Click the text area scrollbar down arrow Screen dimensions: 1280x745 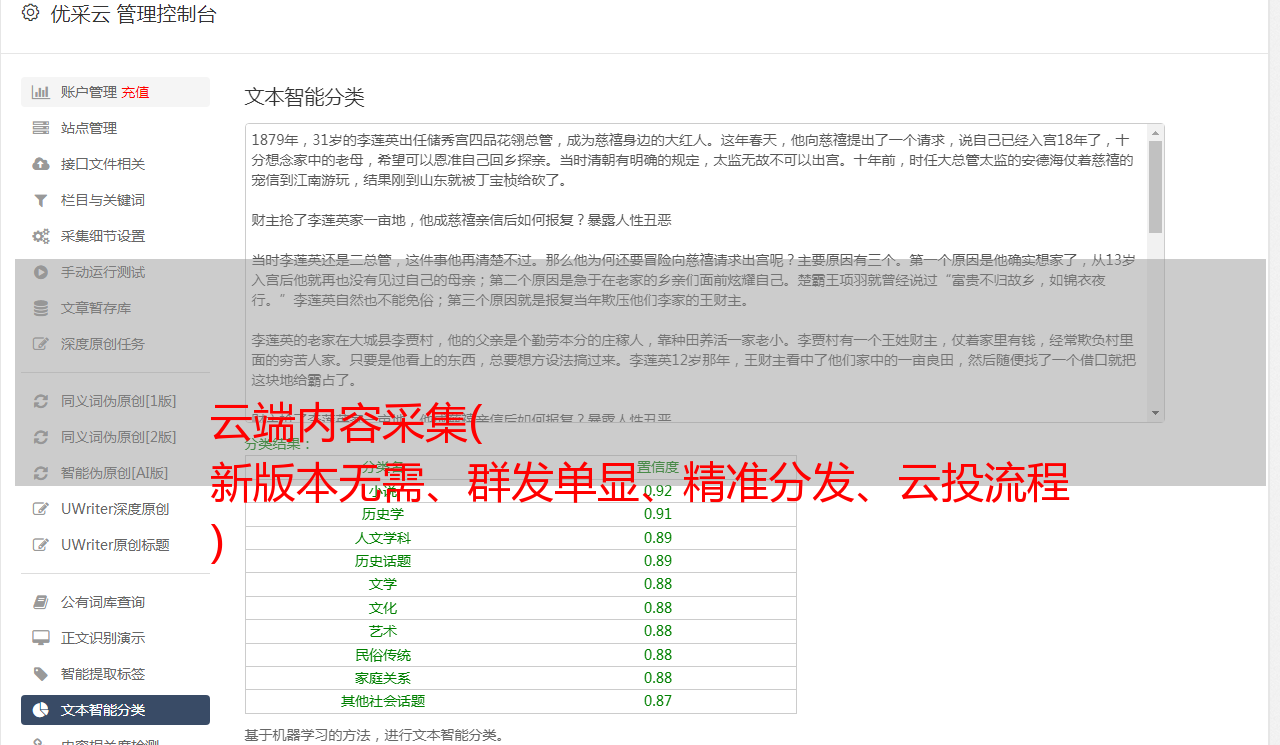pos(1155,412)
